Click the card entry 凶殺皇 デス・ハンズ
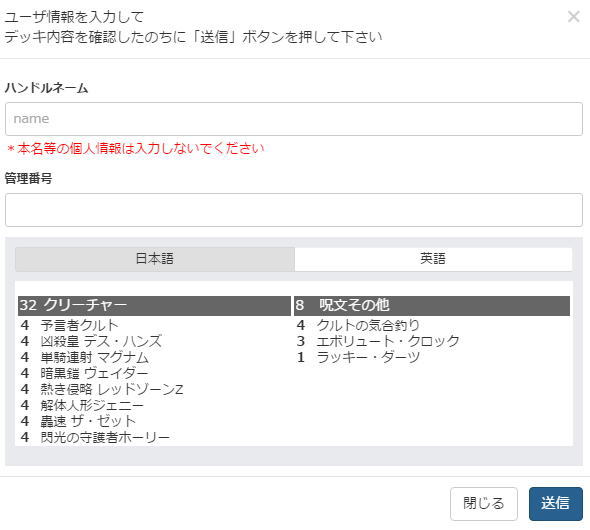Screen dimensions: 590x530 pyautogui.click(x=101, y=341)
